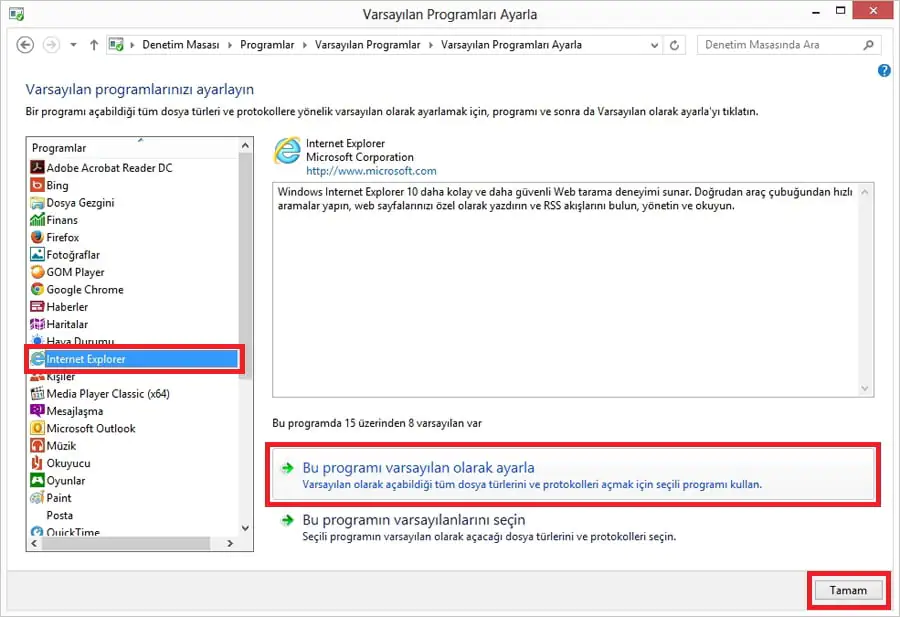Click description scroll down arrow

(x=865, y=389)
